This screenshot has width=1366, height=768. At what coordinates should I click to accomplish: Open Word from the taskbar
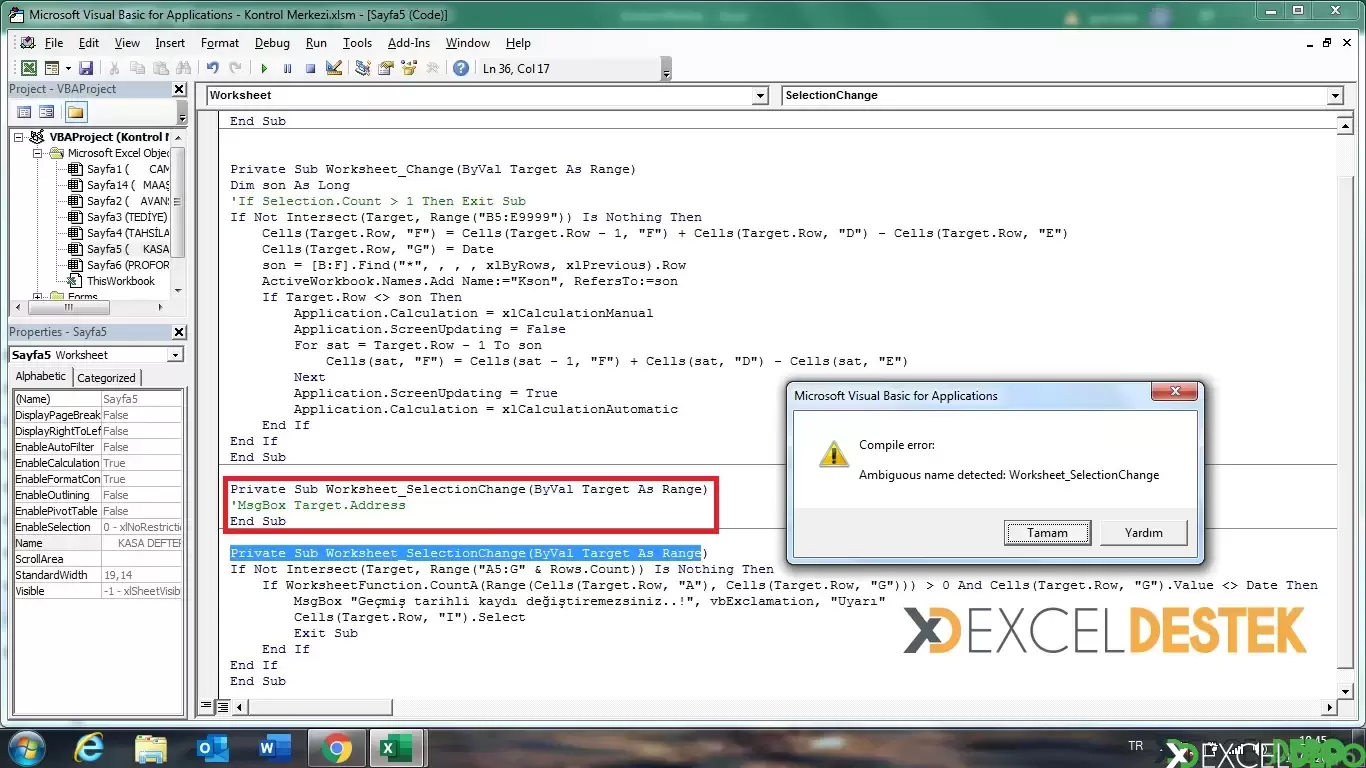pyautogui.click(x=274, y=749)
